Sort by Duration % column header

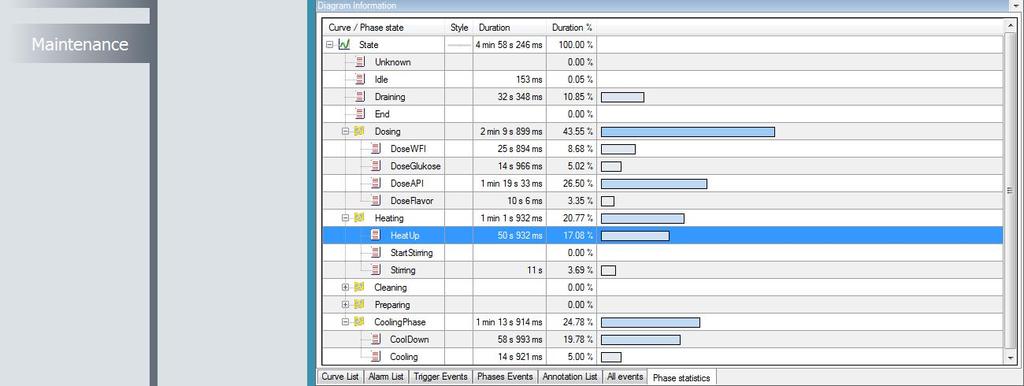[x=572, y=28]
